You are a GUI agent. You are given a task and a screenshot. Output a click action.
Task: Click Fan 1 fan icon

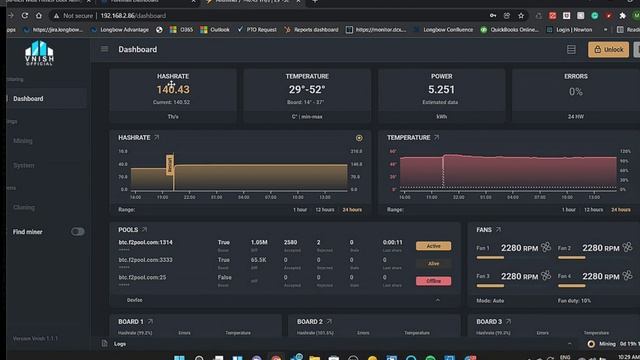point(546,247)
